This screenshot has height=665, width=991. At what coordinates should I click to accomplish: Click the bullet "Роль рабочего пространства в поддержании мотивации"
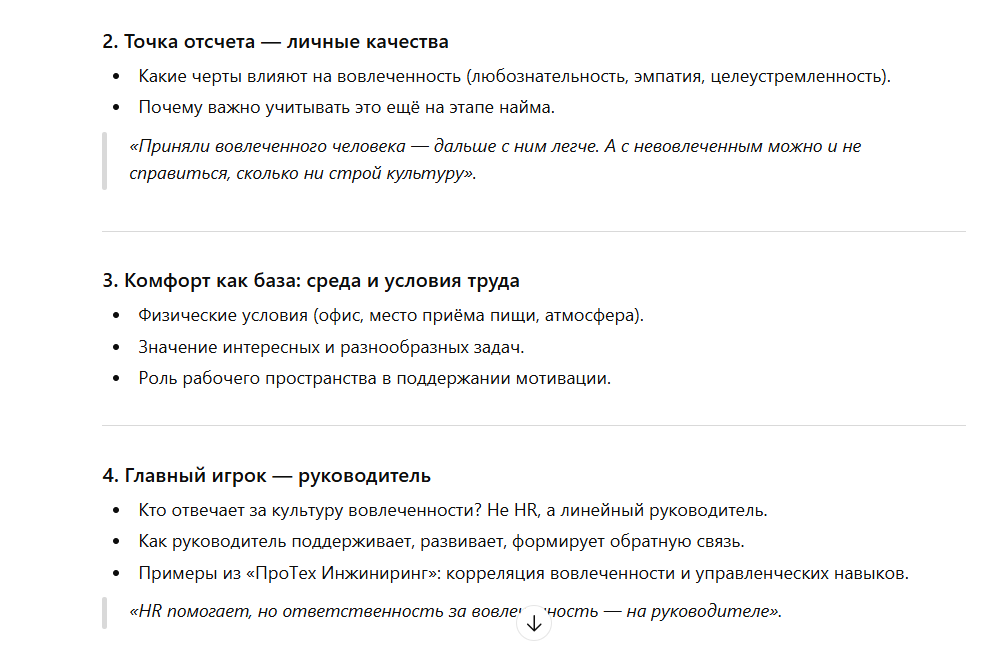(374, 378)
